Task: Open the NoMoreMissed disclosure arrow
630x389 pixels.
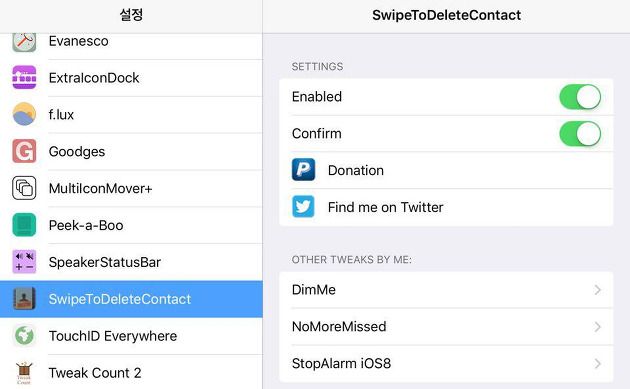Action: (x=598, y=327)
